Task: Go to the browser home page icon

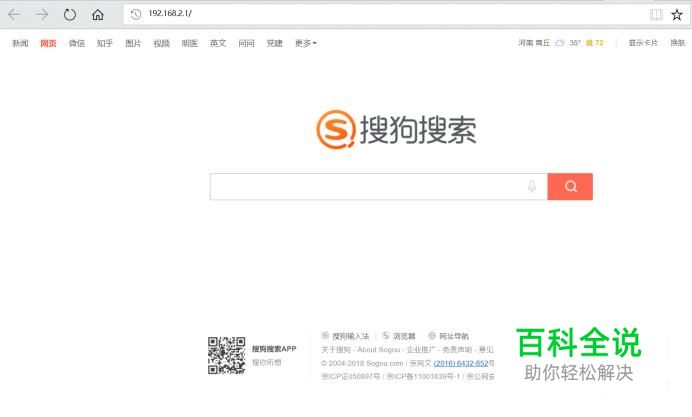Action: pos(98,15)
